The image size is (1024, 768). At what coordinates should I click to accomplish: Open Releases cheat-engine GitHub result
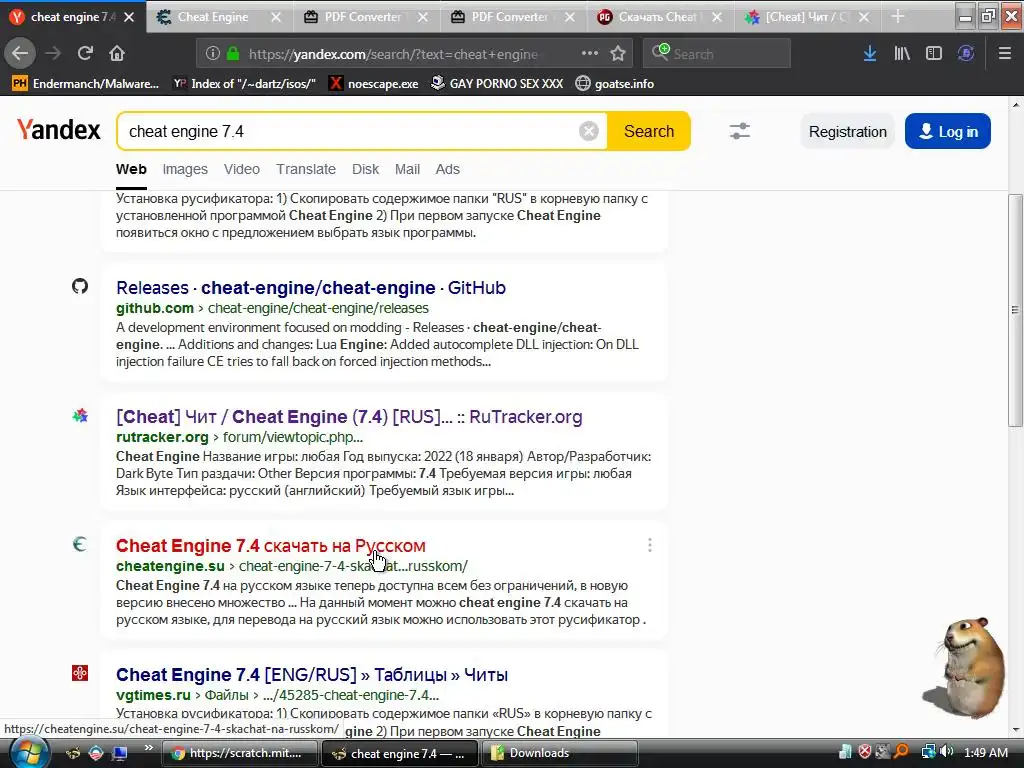(x=311, y=287)
